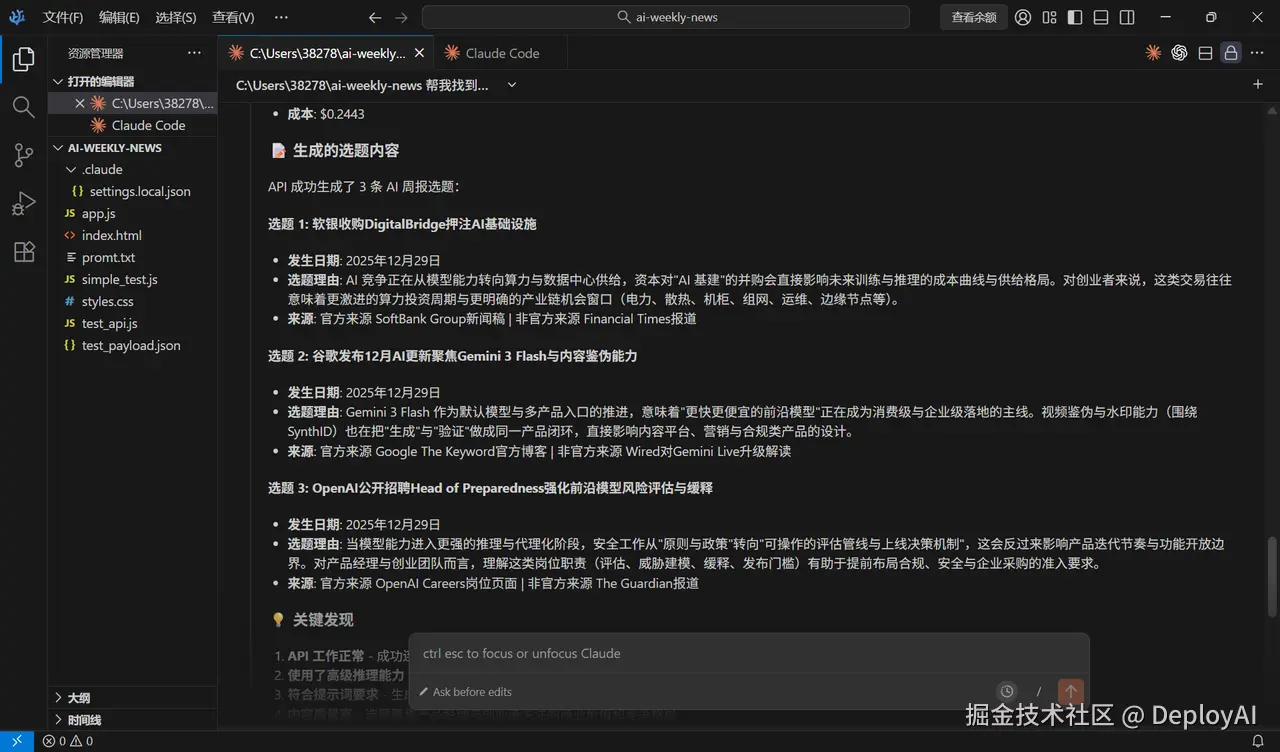Toggle primary sidebar visibility
Viewport: 1280px width, 752px height.
pos(1075,17)
